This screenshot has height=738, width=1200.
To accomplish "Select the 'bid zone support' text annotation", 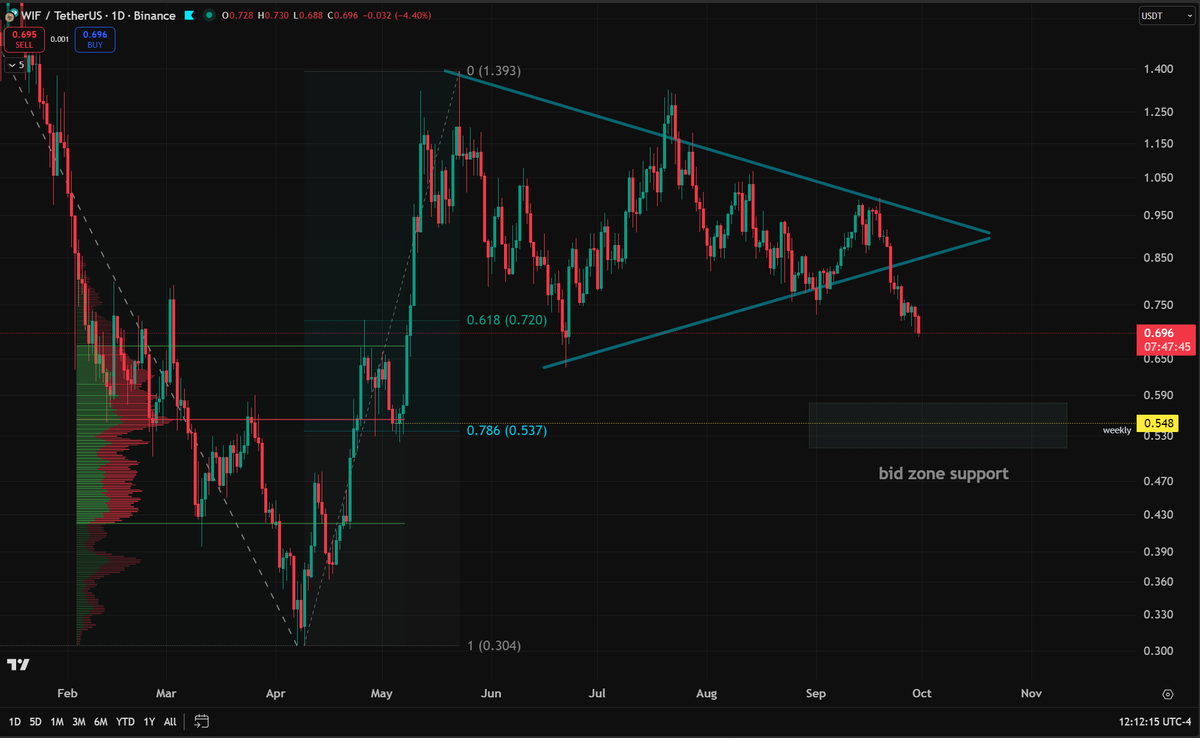I will [x=944, y=473].
